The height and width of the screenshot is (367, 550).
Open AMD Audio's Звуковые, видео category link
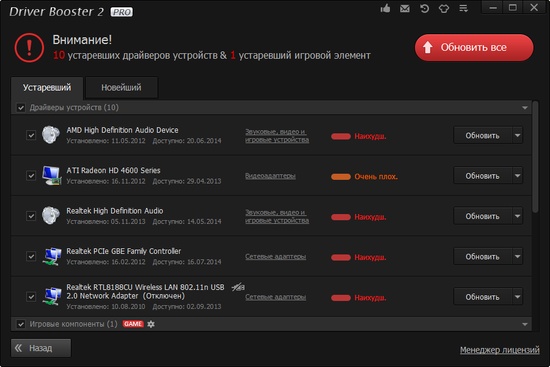click(277, 136)
